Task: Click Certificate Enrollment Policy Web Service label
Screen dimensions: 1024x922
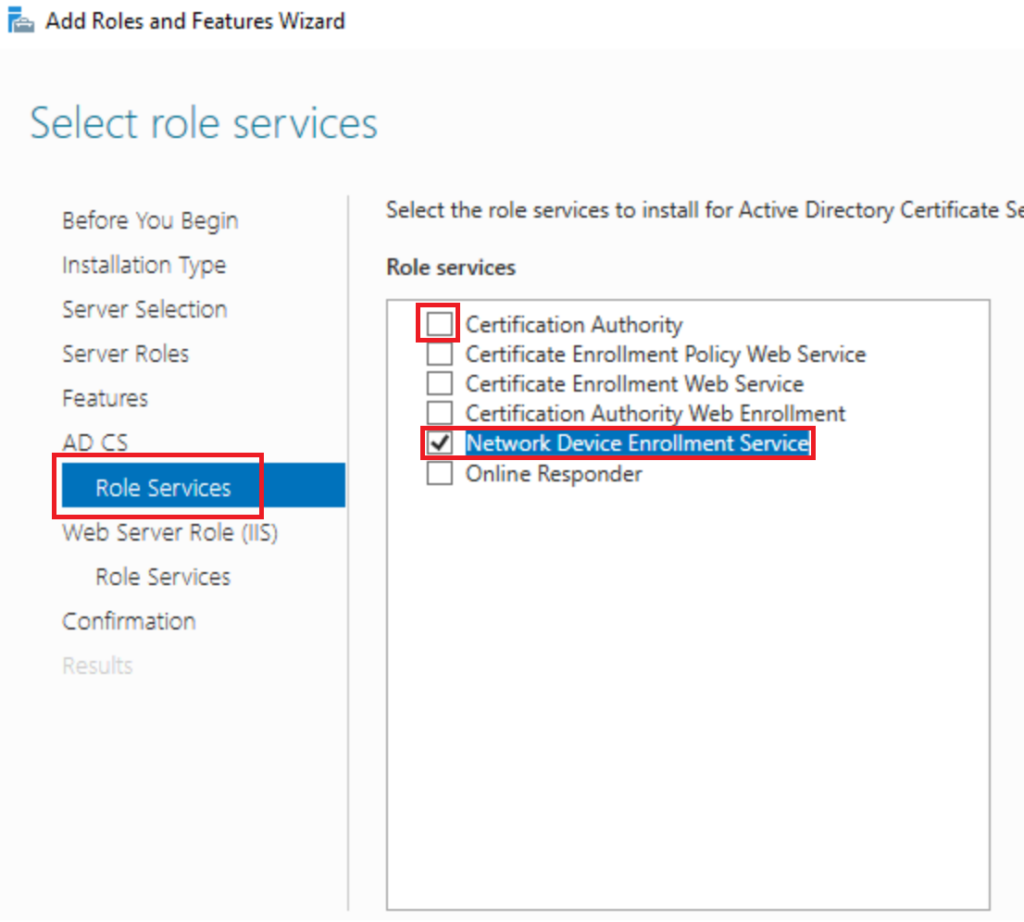Action: coord(665,355)
